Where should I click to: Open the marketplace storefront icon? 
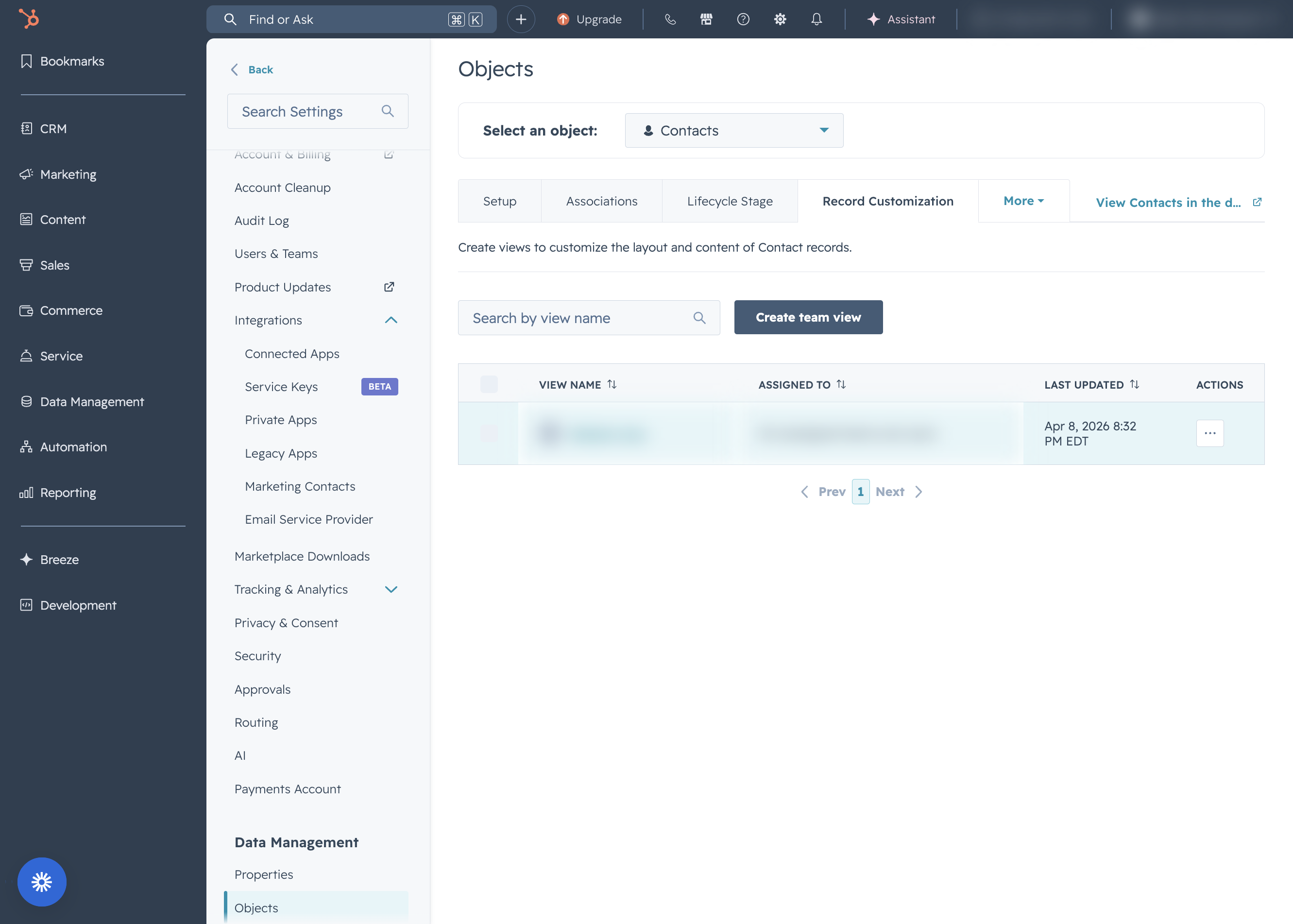click(x=706, y=19)
